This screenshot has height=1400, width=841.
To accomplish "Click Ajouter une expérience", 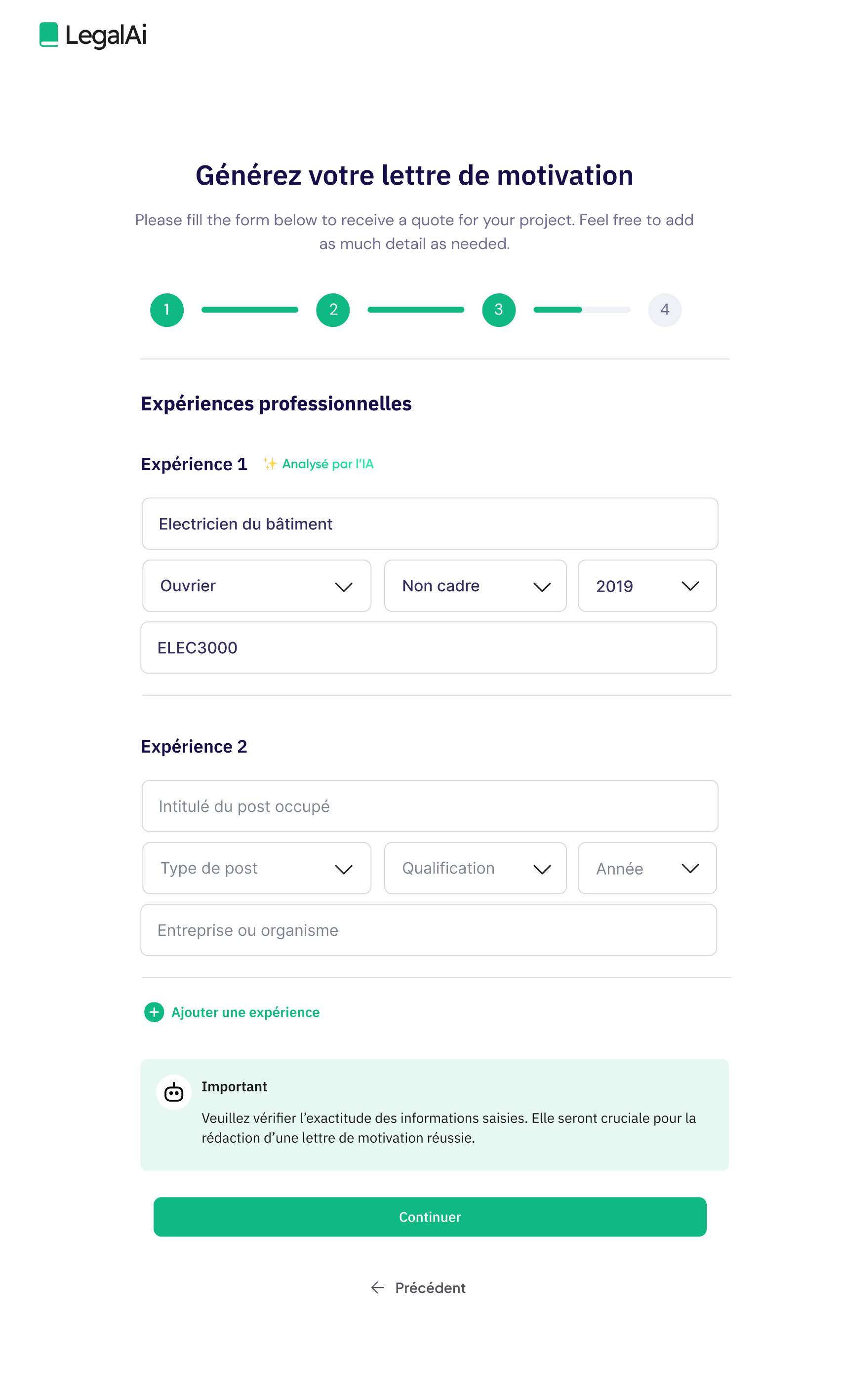I will [245, 1012].
